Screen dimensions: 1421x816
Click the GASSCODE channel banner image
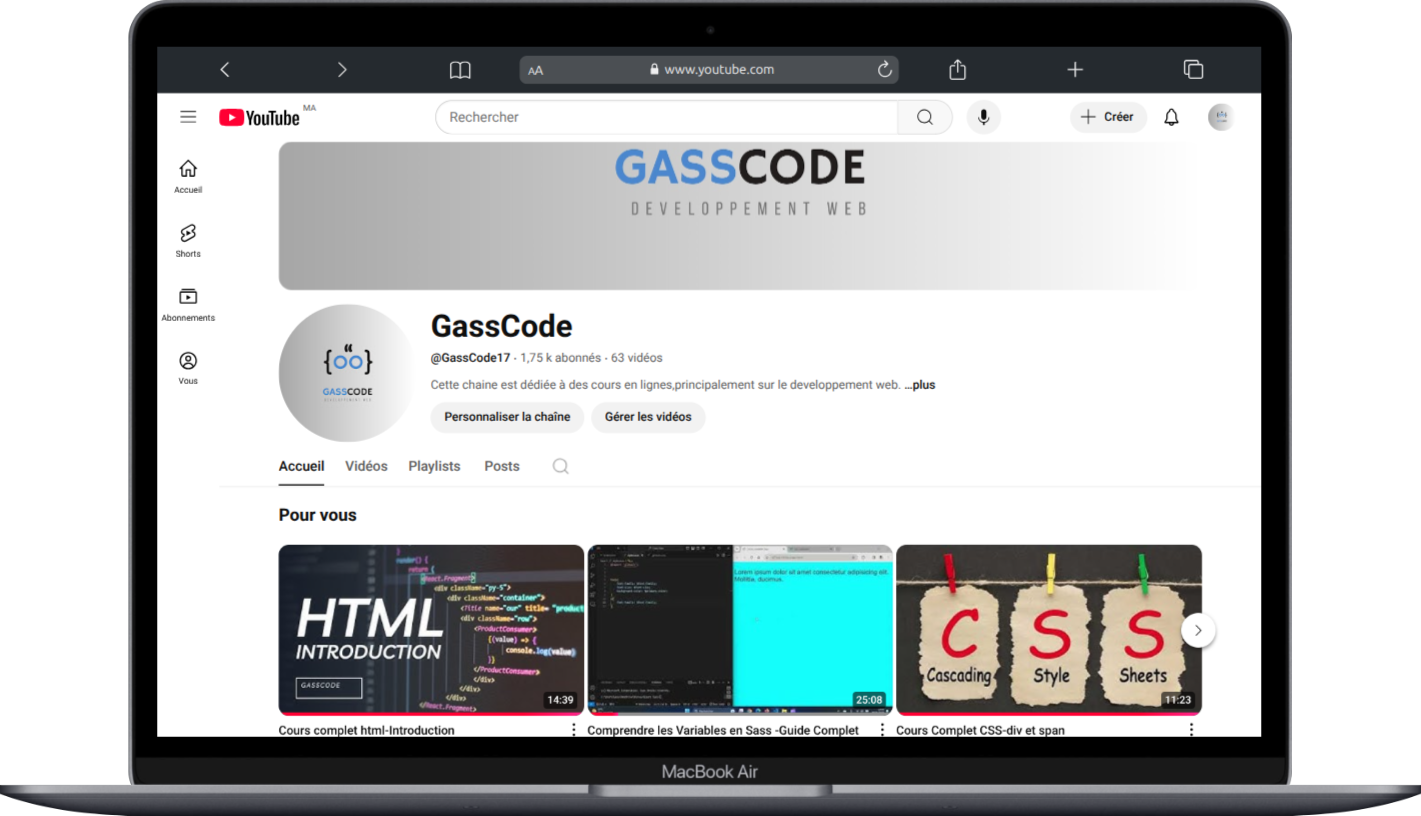point(740,216)
